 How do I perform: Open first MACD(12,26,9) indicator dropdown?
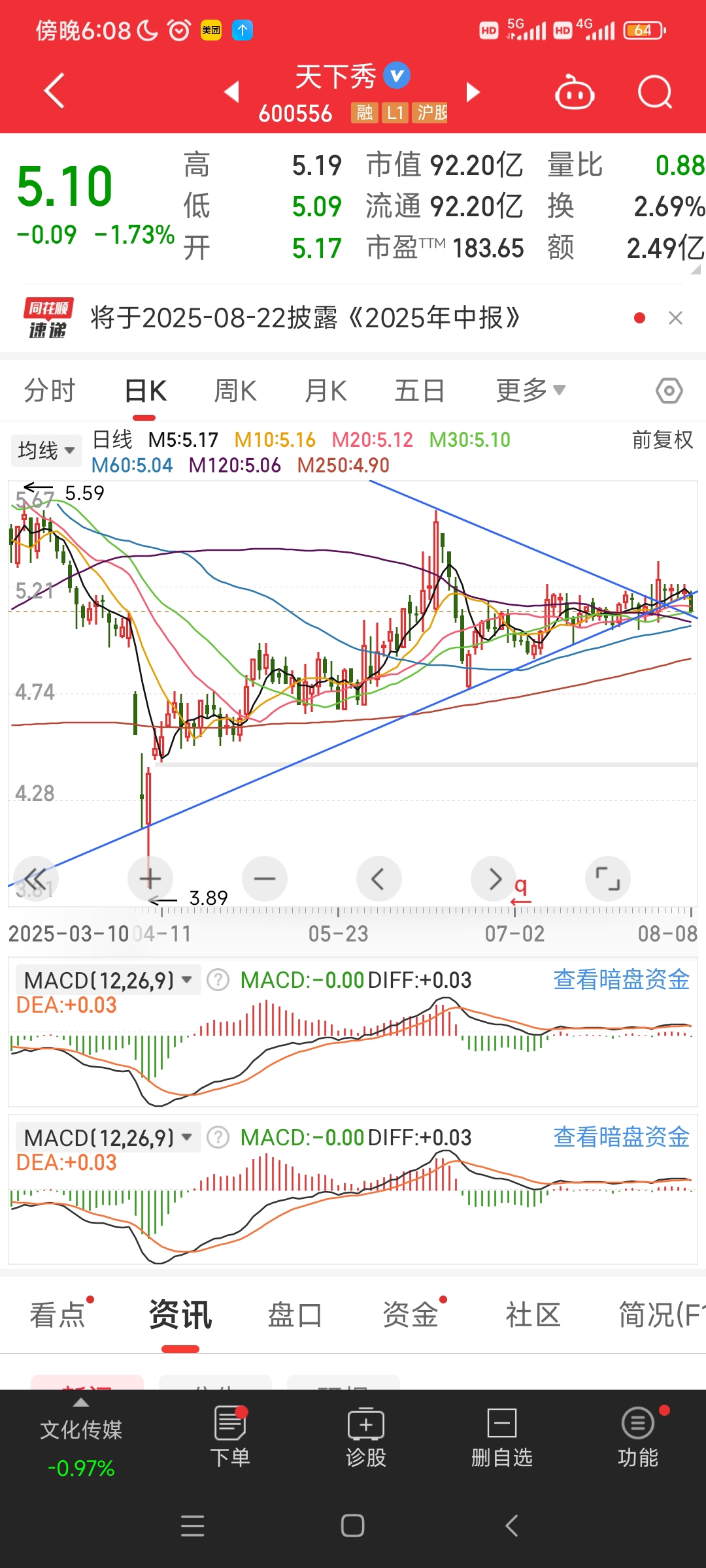coord(108,980)
